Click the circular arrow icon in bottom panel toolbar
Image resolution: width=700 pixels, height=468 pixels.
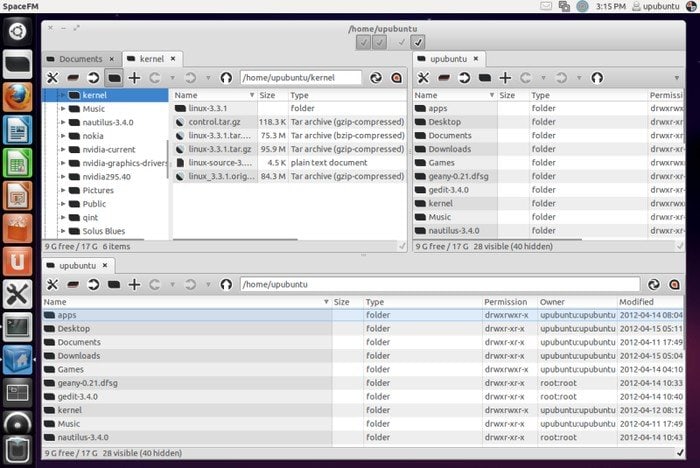point(93,284)
